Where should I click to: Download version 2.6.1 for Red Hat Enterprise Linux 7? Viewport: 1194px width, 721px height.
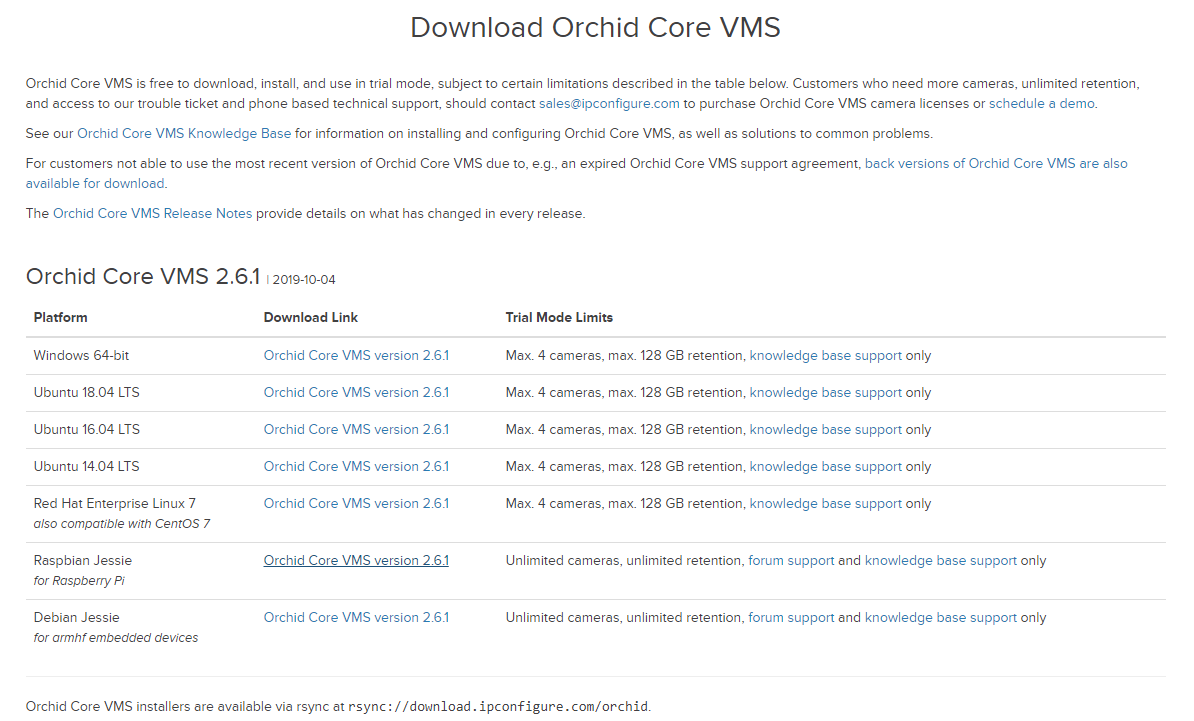point(356,503)
